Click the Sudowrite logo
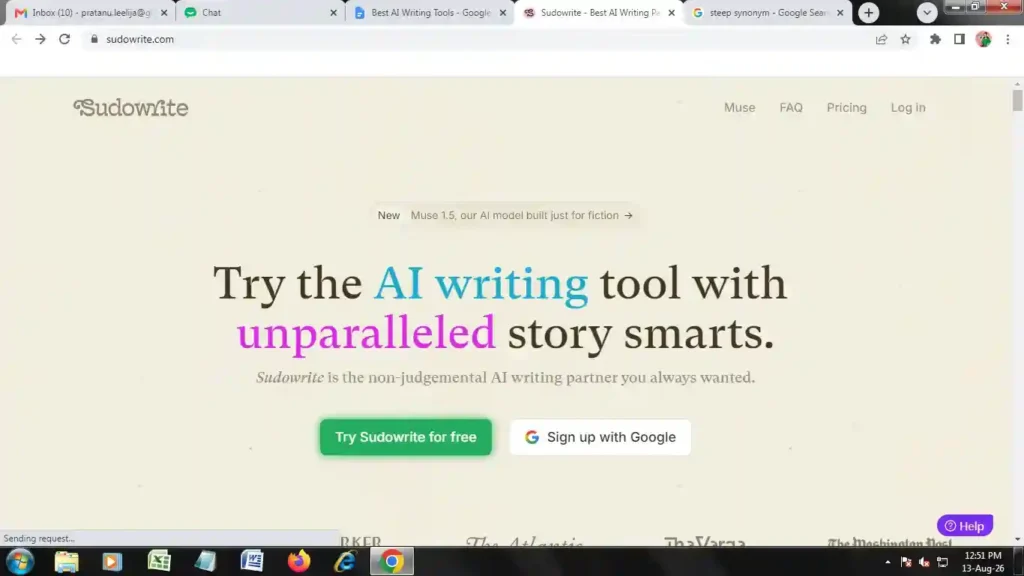Image resolution: width=1024 pixels, height=576 pixels. (131, 108)
